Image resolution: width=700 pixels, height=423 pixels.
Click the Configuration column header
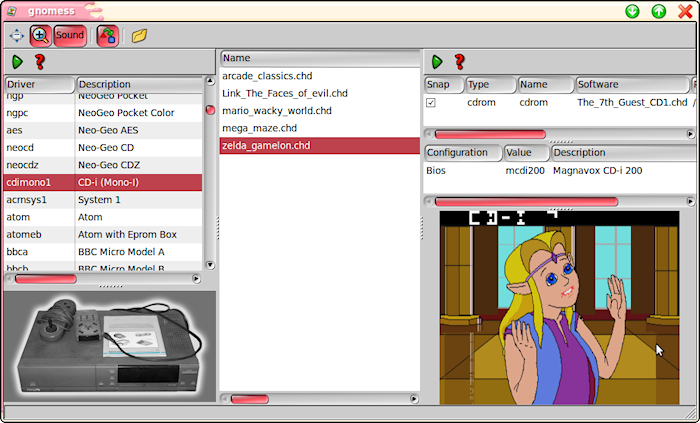pos(463,153)
